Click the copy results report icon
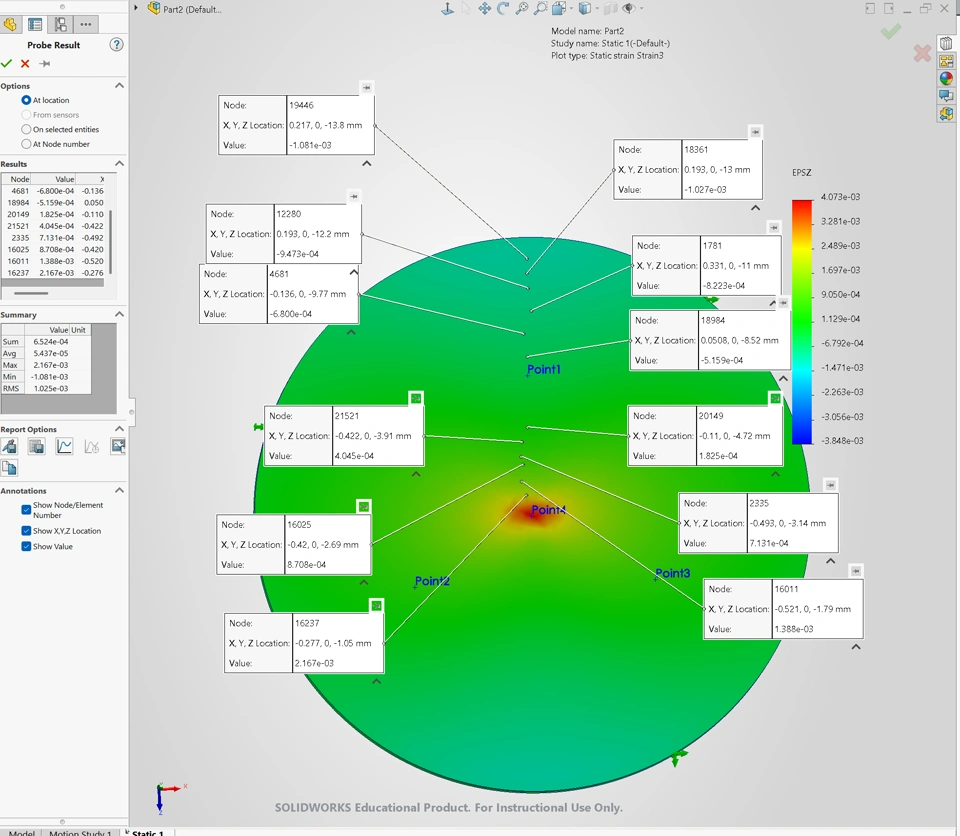Viewport: 960px width, 836px height. [10, 469]
